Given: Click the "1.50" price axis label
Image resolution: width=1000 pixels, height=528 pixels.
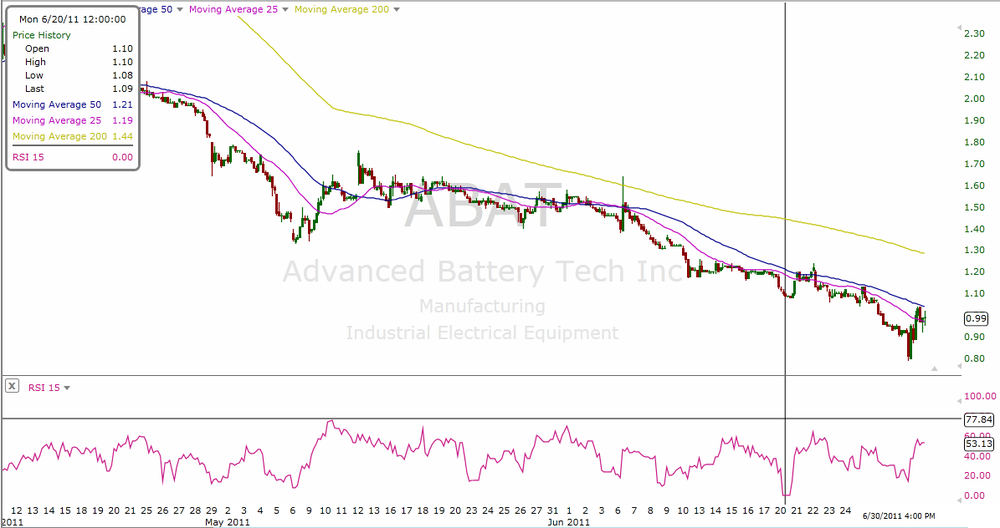Looking at the screenshot, I should click(x=974, y=207).
